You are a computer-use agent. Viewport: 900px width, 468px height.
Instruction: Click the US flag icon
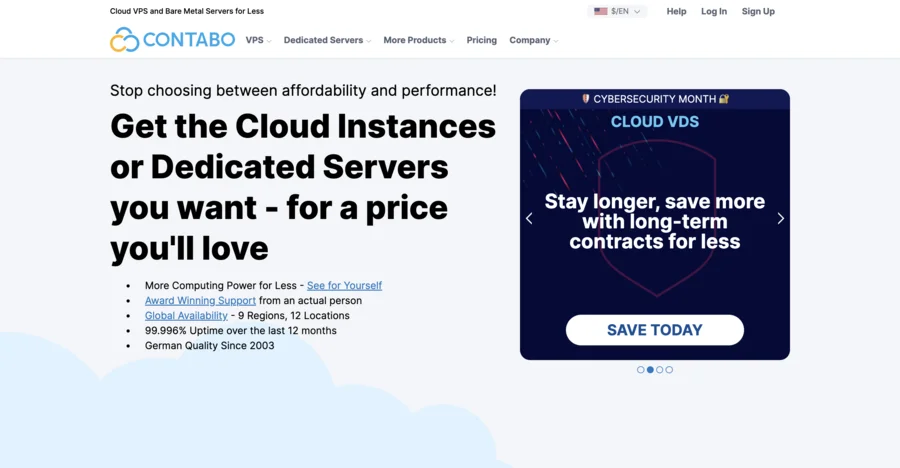[600, 11]
